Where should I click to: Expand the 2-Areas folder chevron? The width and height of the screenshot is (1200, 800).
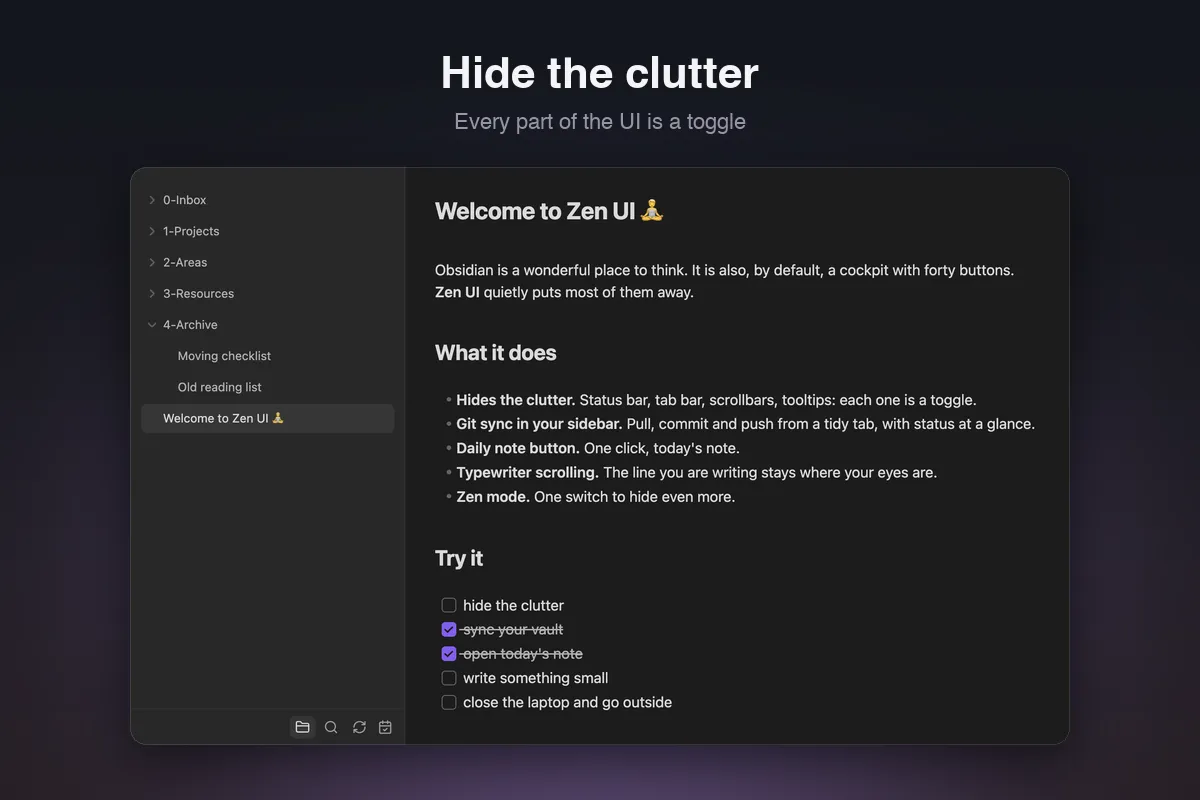coord(152,262)
